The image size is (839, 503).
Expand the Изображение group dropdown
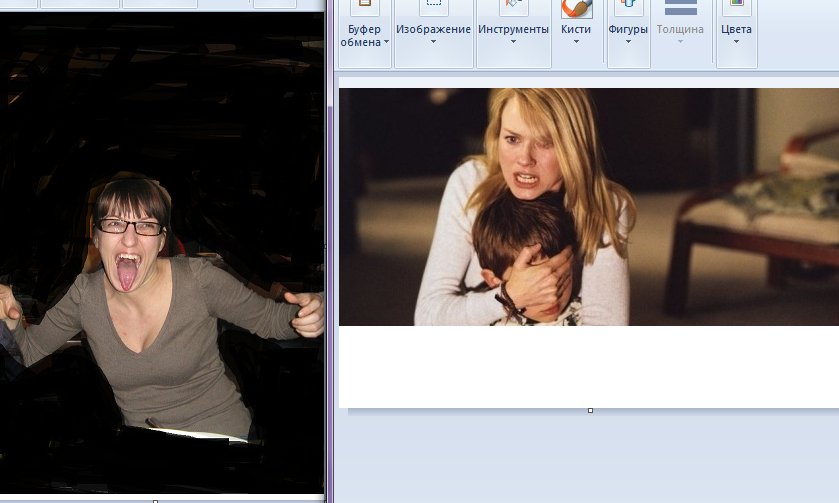point(433,34)
